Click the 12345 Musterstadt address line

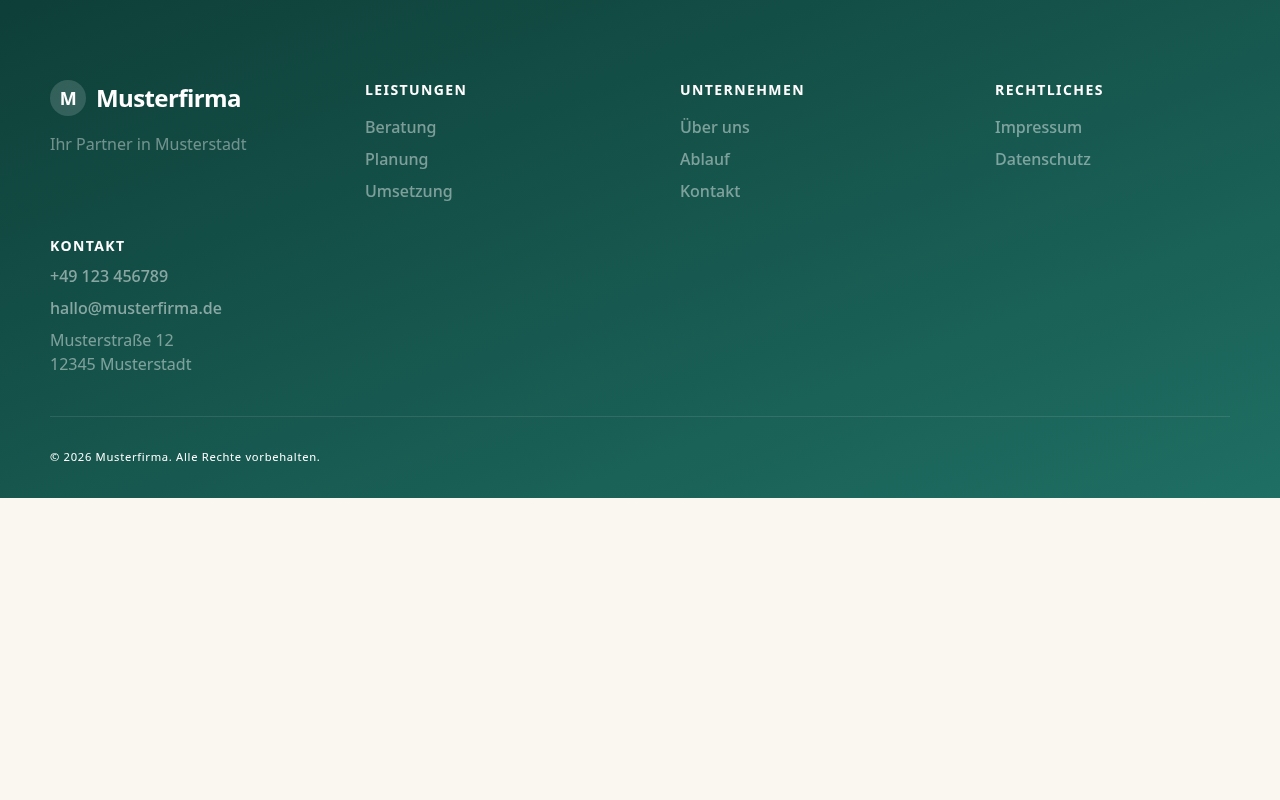120,364
